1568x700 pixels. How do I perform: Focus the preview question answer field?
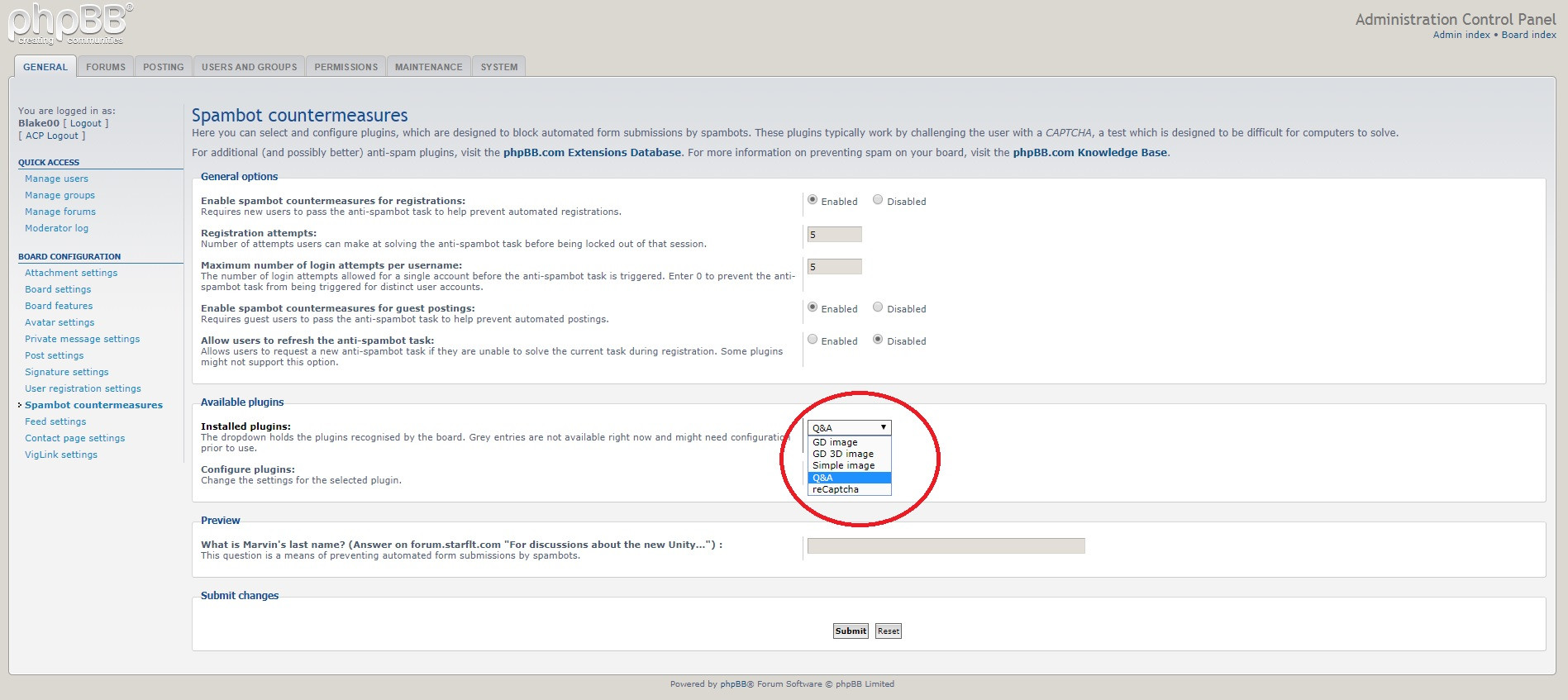point(946,545)
